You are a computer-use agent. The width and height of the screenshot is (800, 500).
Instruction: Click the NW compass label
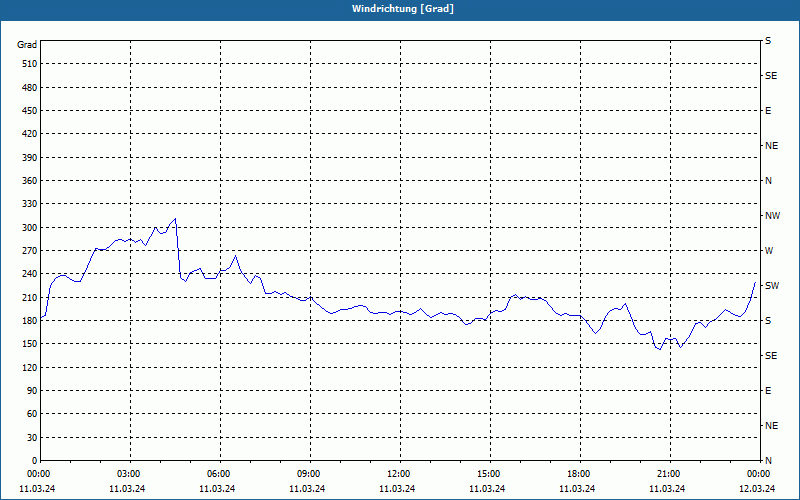coord(772,216)
